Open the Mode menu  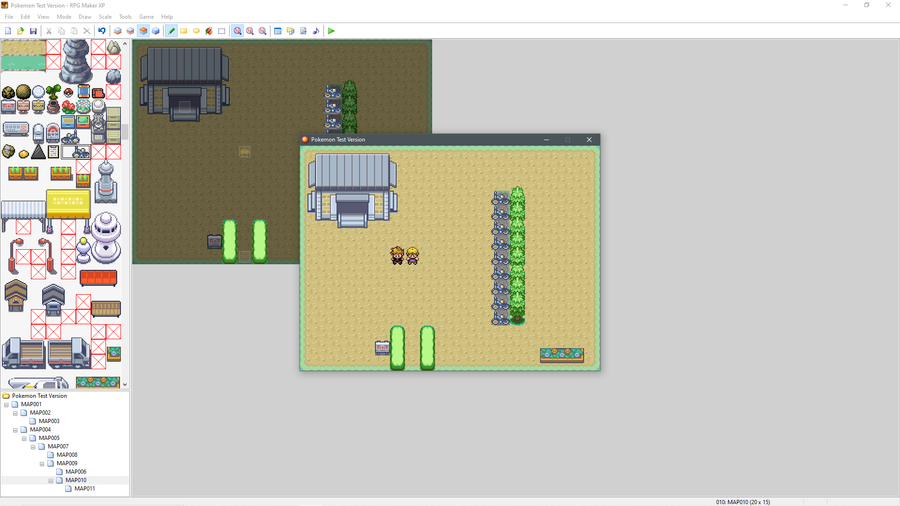click(64, 17)
